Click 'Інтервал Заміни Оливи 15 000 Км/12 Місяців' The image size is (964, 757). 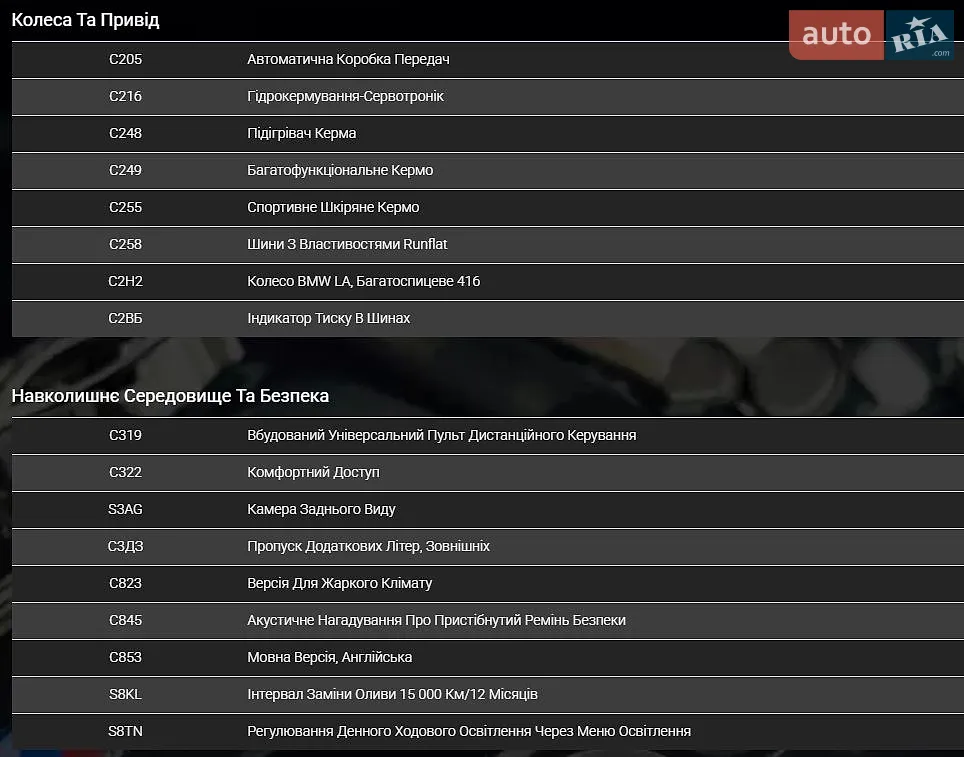click(x=392, y=694)
